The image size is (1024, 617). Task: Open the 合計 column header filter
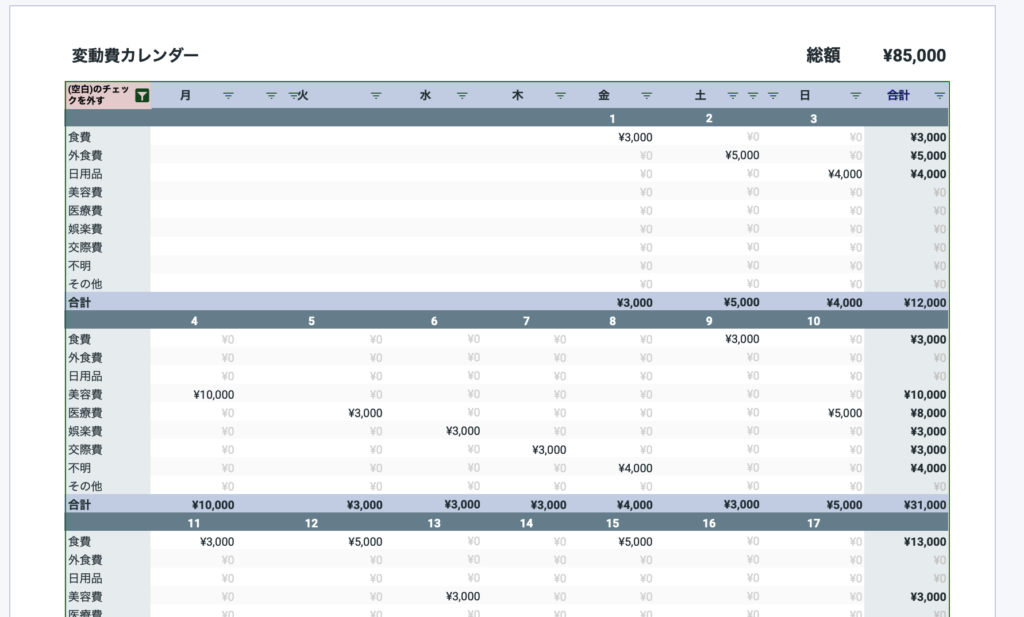point(939,96)
